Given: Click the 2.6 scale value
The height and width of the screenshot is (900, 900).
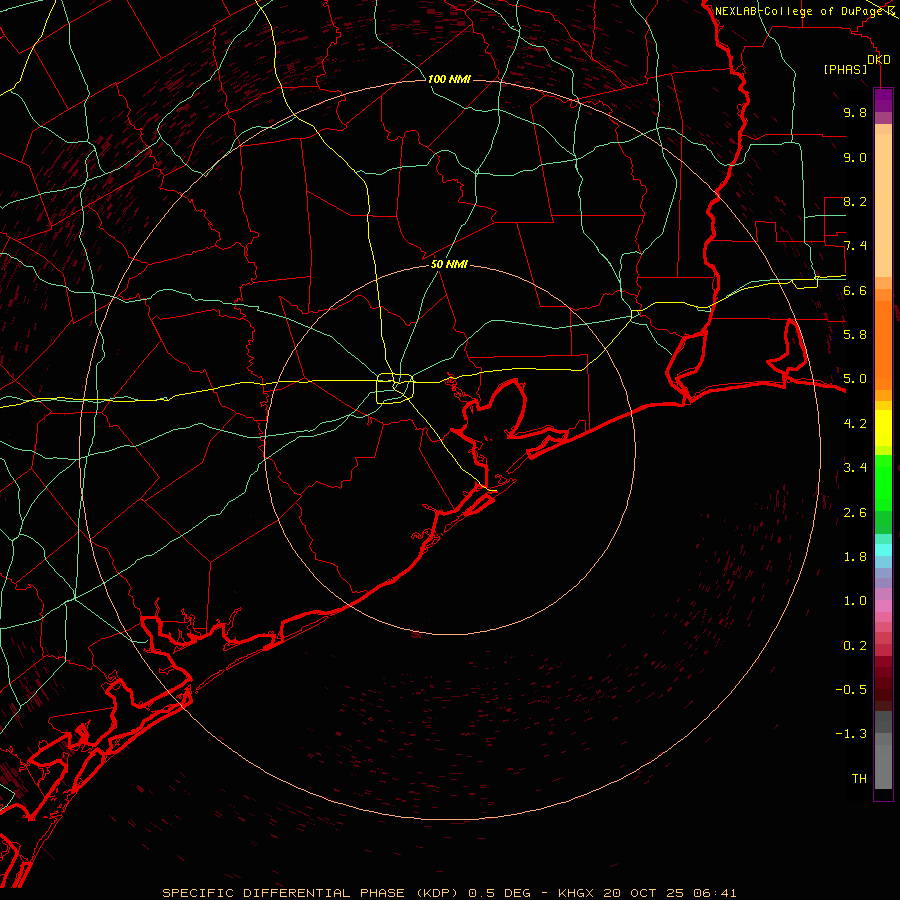Looking at the screenshot, I should (855, 513).
